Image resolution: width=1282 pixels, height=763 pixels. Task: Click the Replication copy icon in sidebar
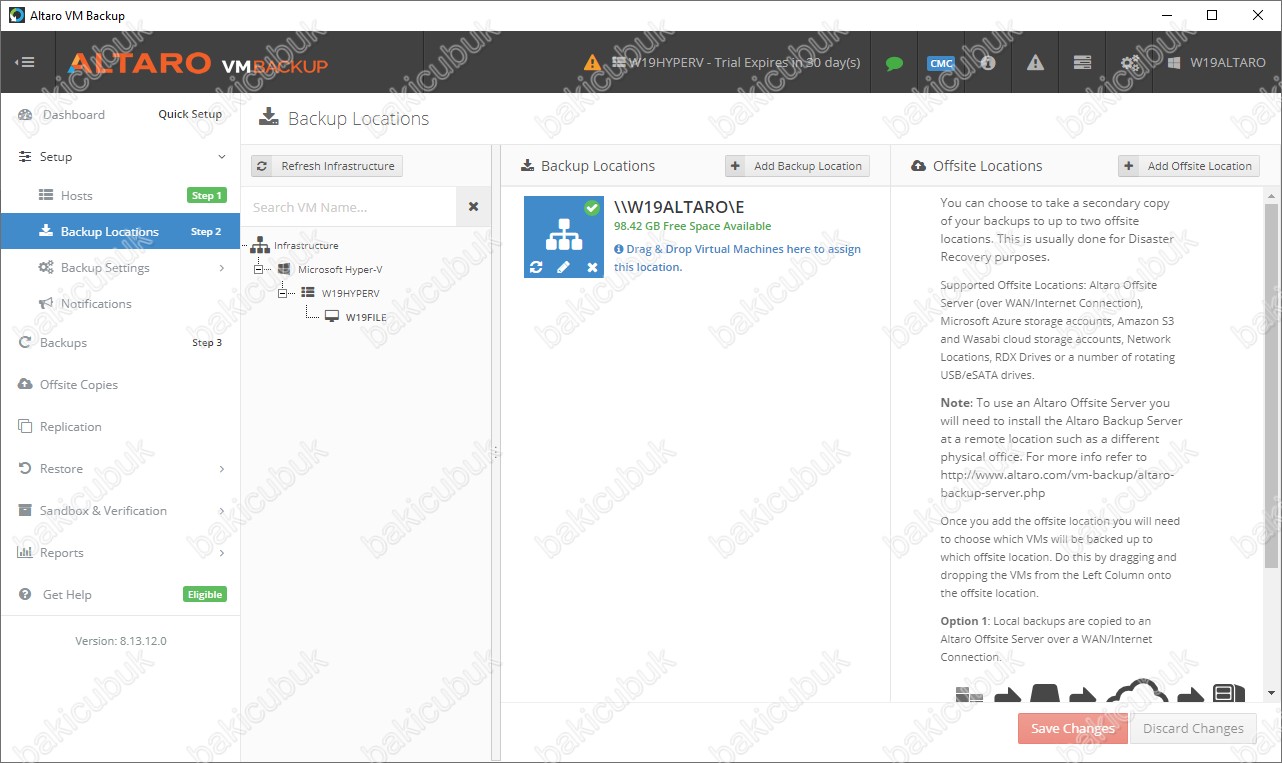point(25,426)
